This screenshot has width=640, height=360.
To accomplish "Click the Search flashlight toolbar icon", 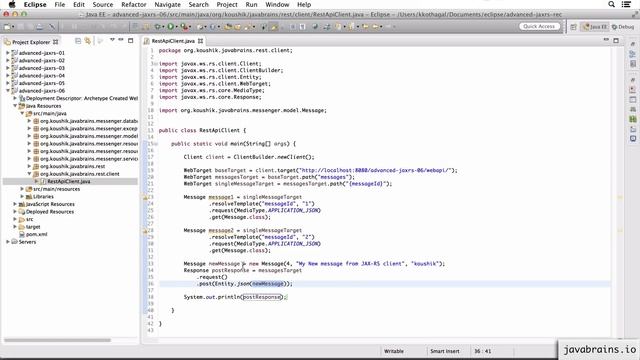I will tap(247, 27).
